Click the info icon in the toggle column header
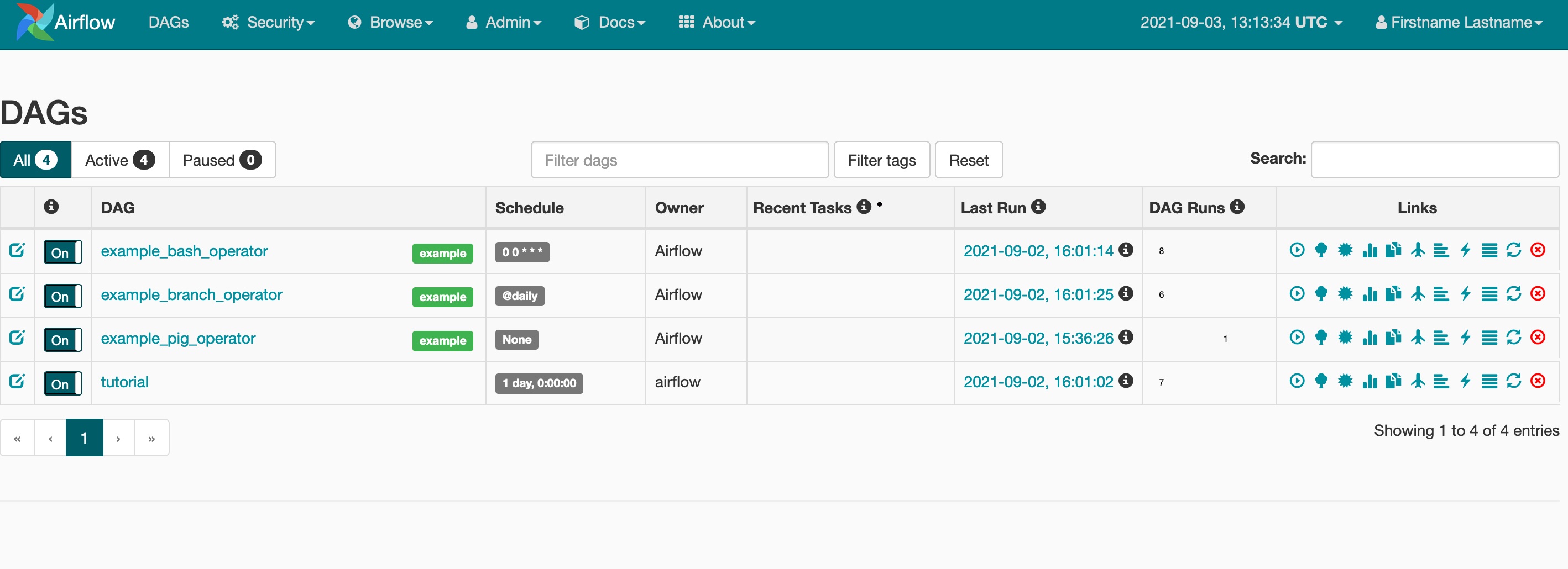The height and width of the screenshot is (569, 1568). coord(51,207)
